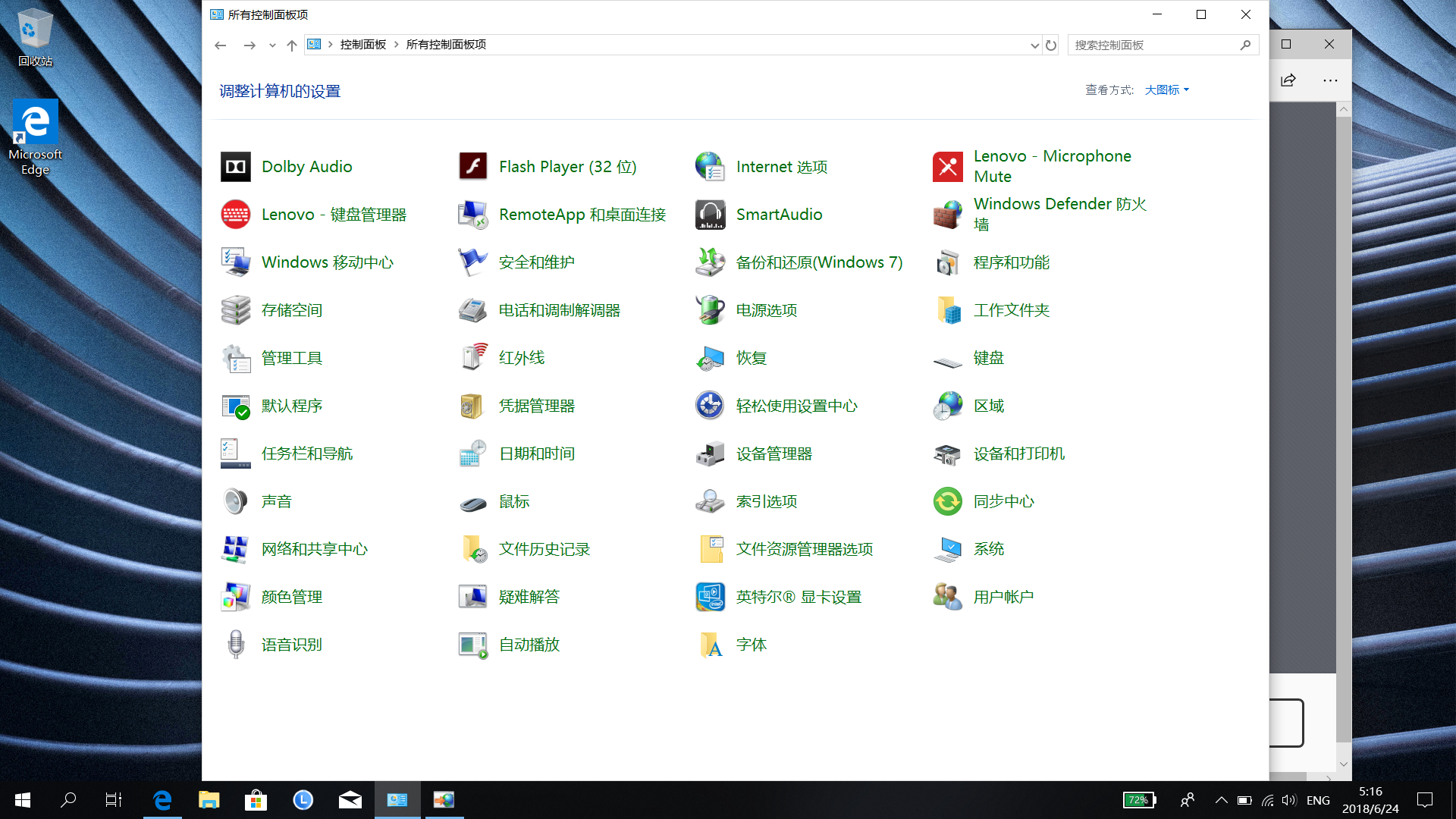Open the 文件历史记录 link
Screen dimensions: 1456x819
pyautogui.click(x=544, y=549)
